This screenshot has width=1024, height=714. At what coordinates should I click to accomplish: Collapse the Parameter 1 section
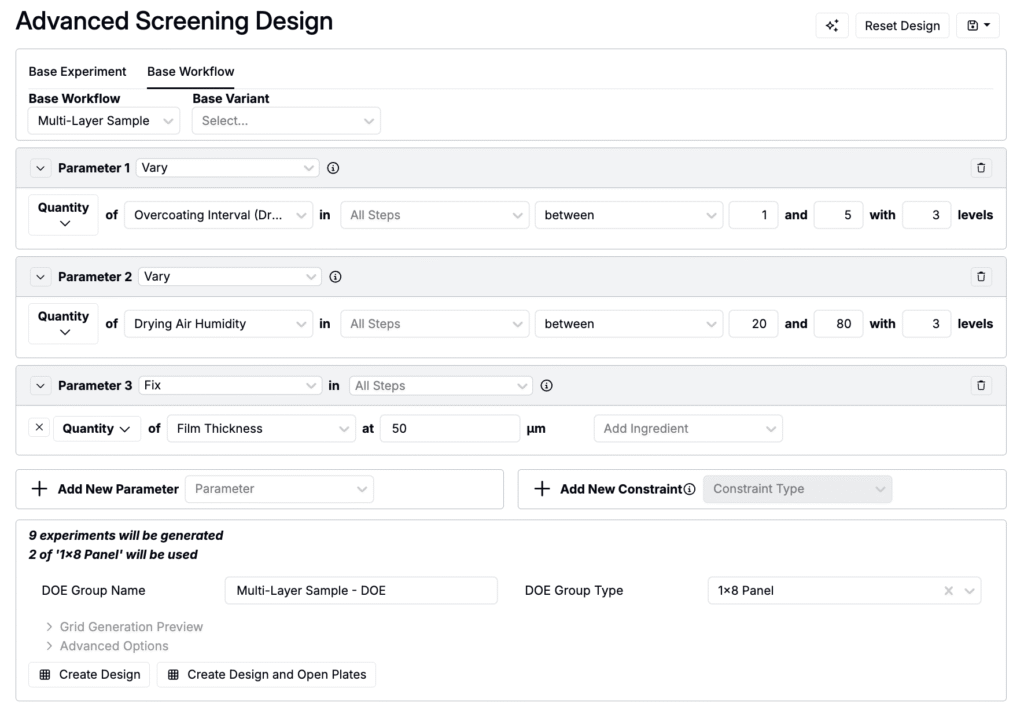tap(41, 168)
